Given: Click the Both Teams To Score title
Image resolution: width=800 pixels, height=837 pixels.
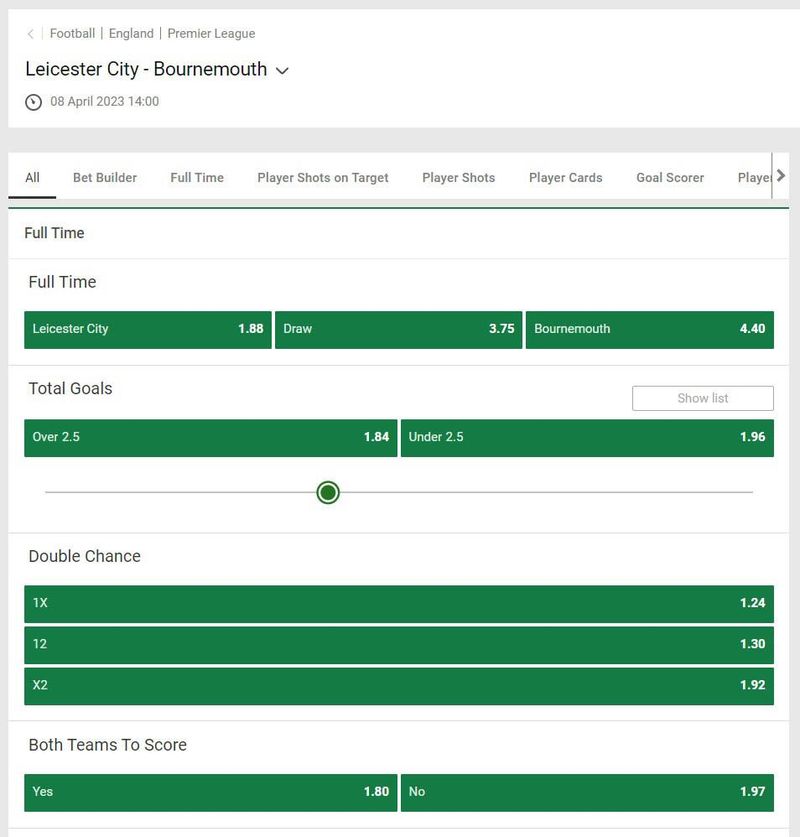Looking at the screenshot, I should pyautogui.click(x=108, y=745).
